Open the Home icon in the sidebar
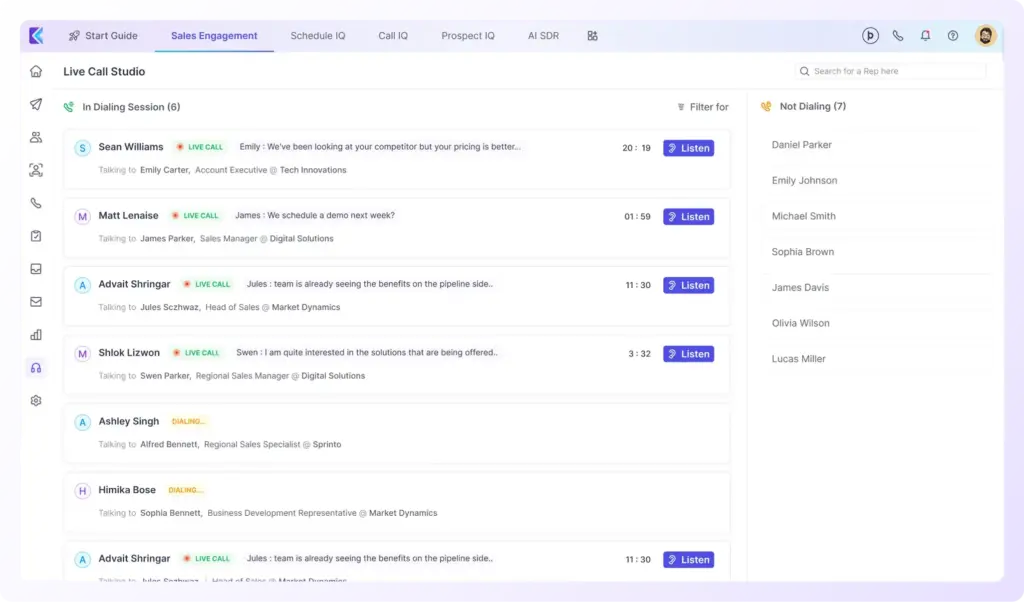 click(x=36, y=71)
